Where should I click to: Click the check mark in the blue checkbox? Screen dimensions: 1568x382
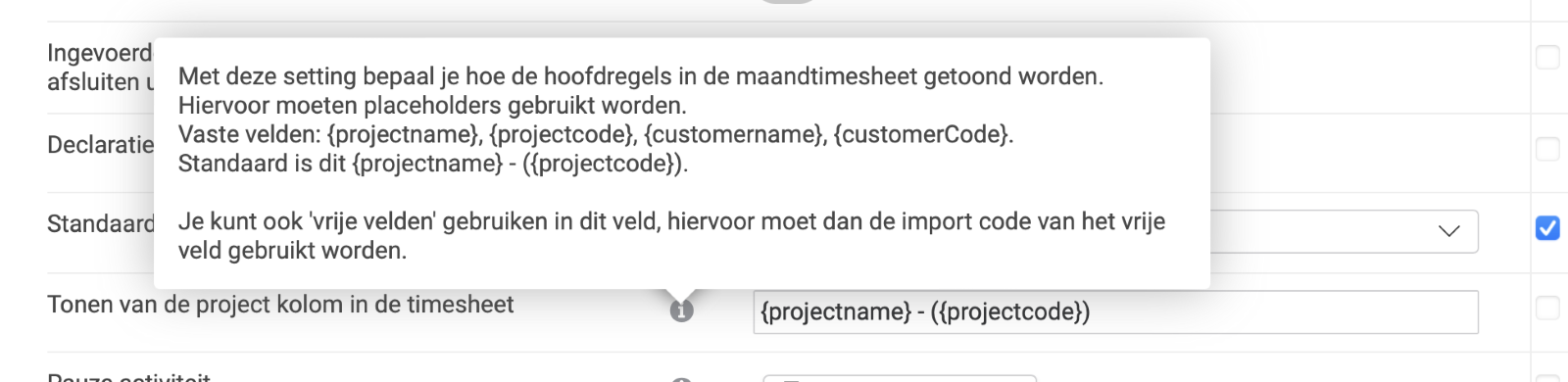pos(1547,228)
